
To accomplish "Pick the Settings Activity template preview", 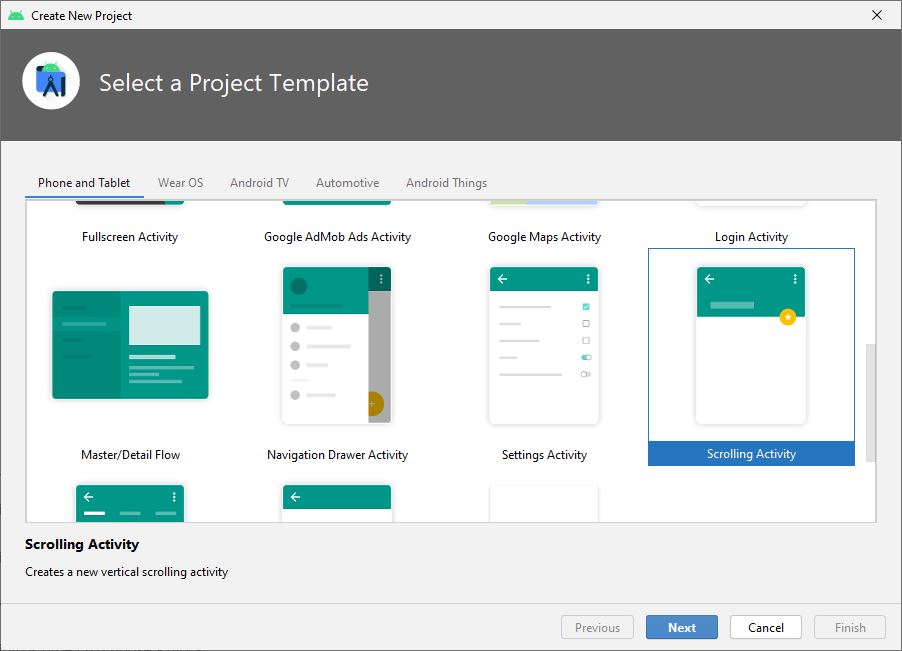I will 544,345.
